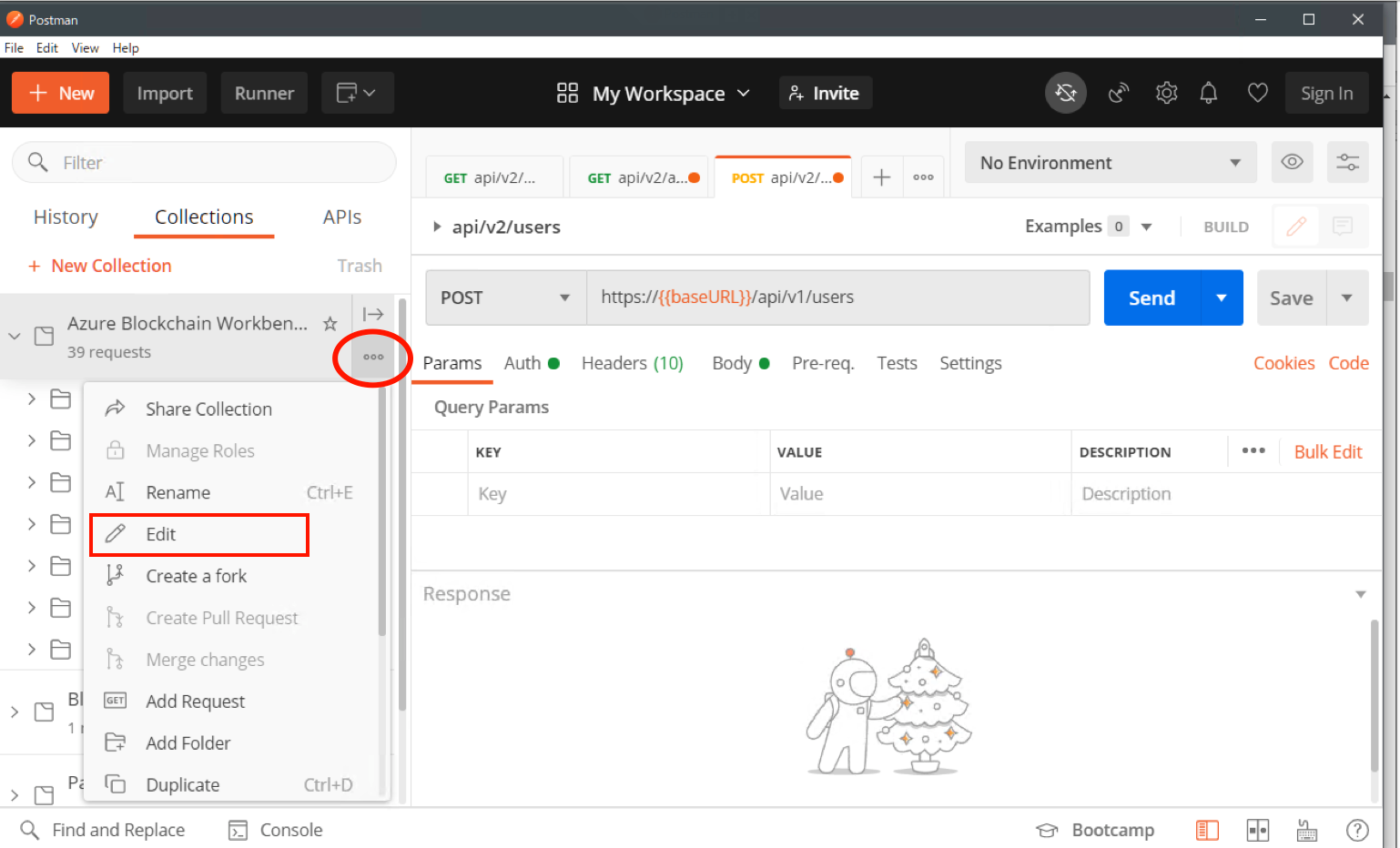Click the sync status icon in header
This screenshot has height=848, width=1400.
pyautogui.click(x=1065, y=93)
